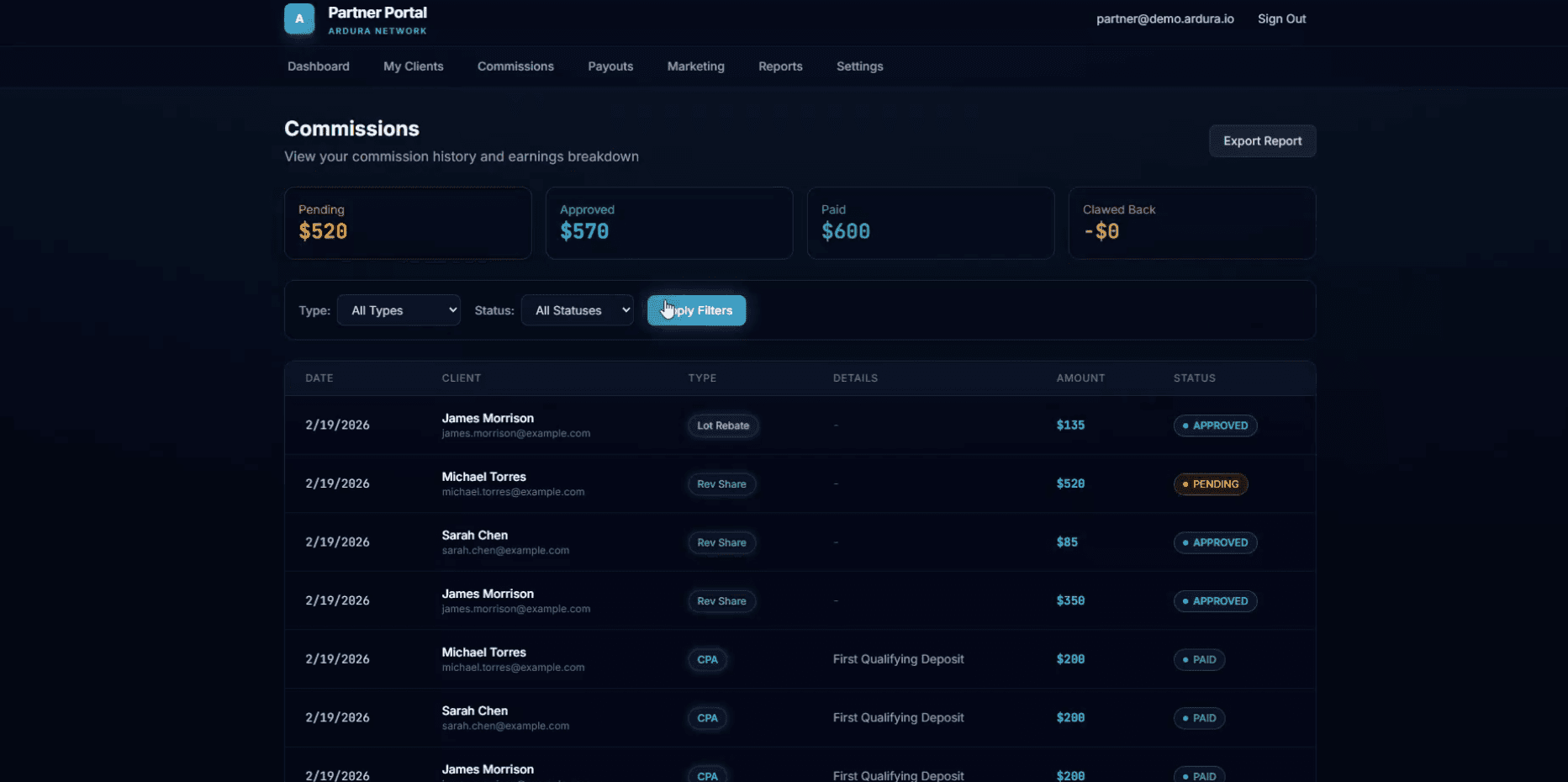This screenshot has width=1568, height=782.
Task: Click Rev Share badge in $85 row
Action: [x=721, y=542]
